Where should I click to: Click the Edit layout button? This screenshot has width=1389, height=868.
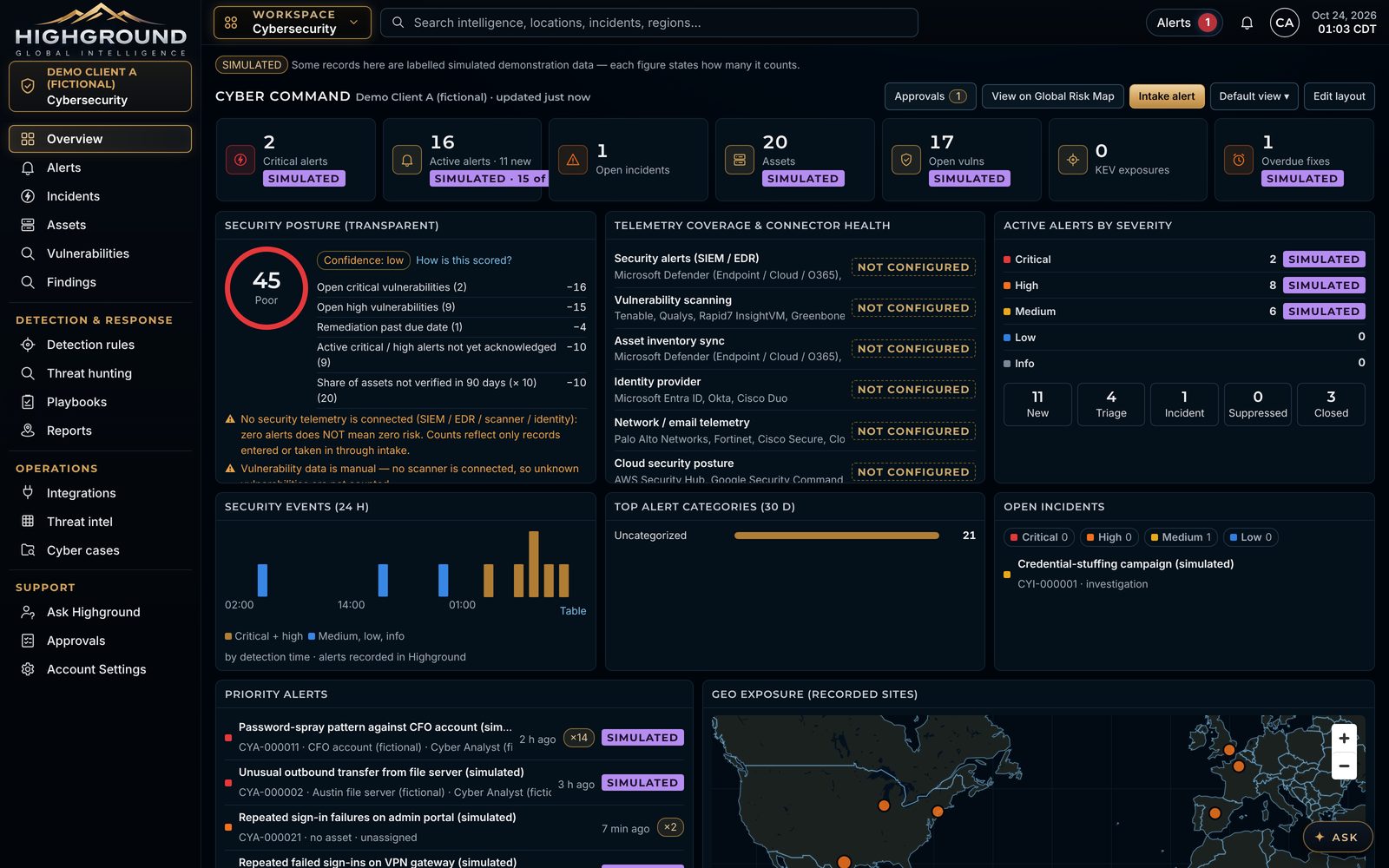click(1339, 96)
